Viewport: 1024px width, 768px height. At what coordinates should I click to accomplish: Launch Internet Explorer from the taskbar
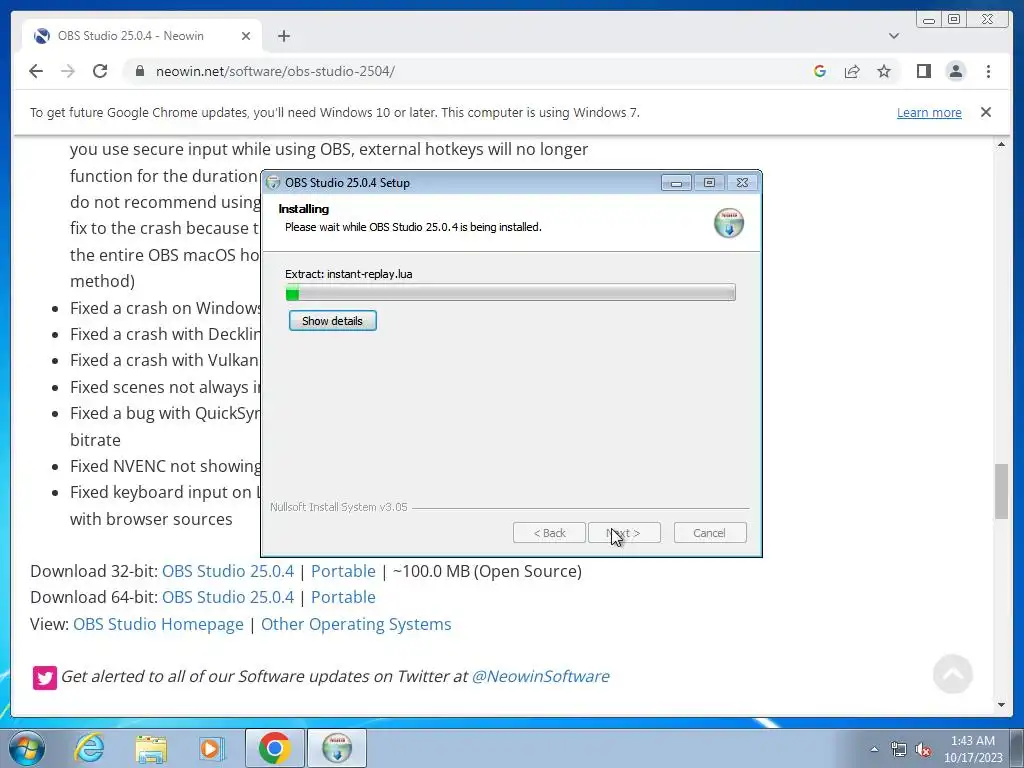(89, 748)
